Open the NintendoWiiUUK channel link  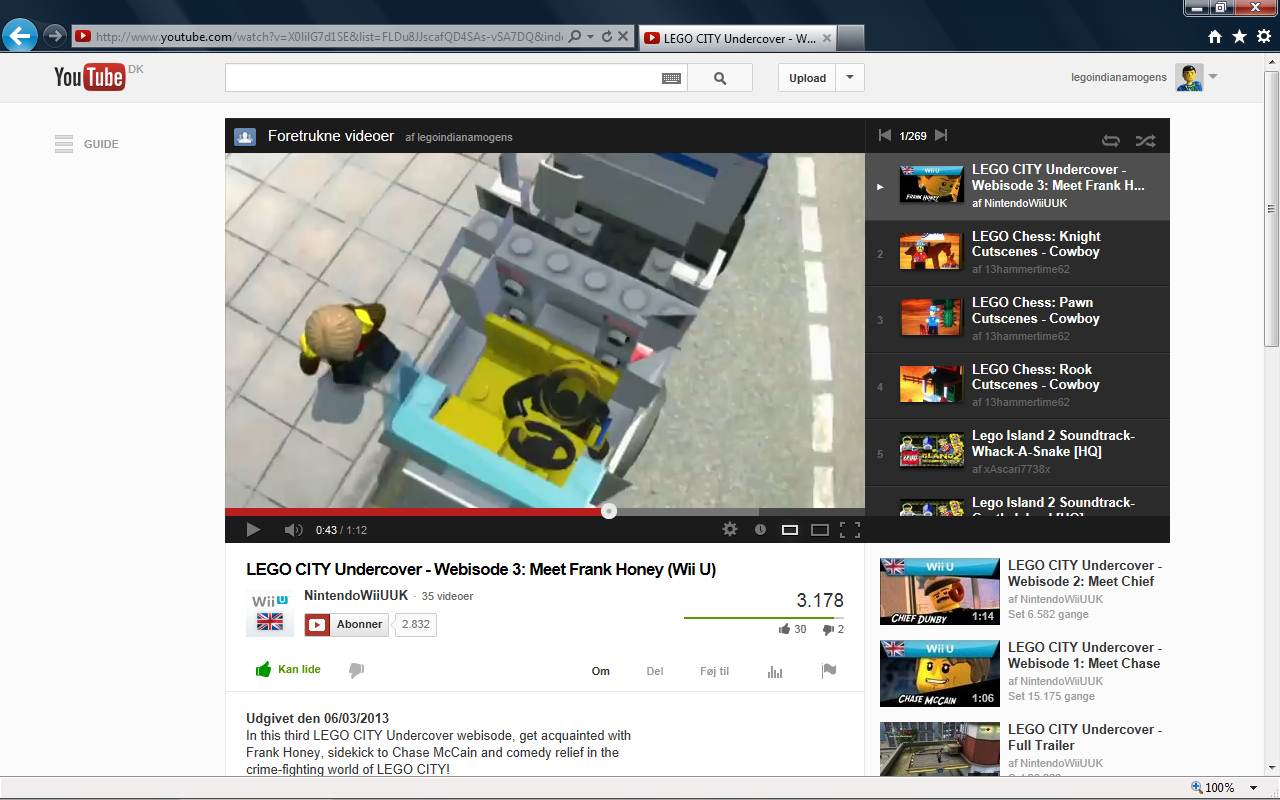click(356, 596)
